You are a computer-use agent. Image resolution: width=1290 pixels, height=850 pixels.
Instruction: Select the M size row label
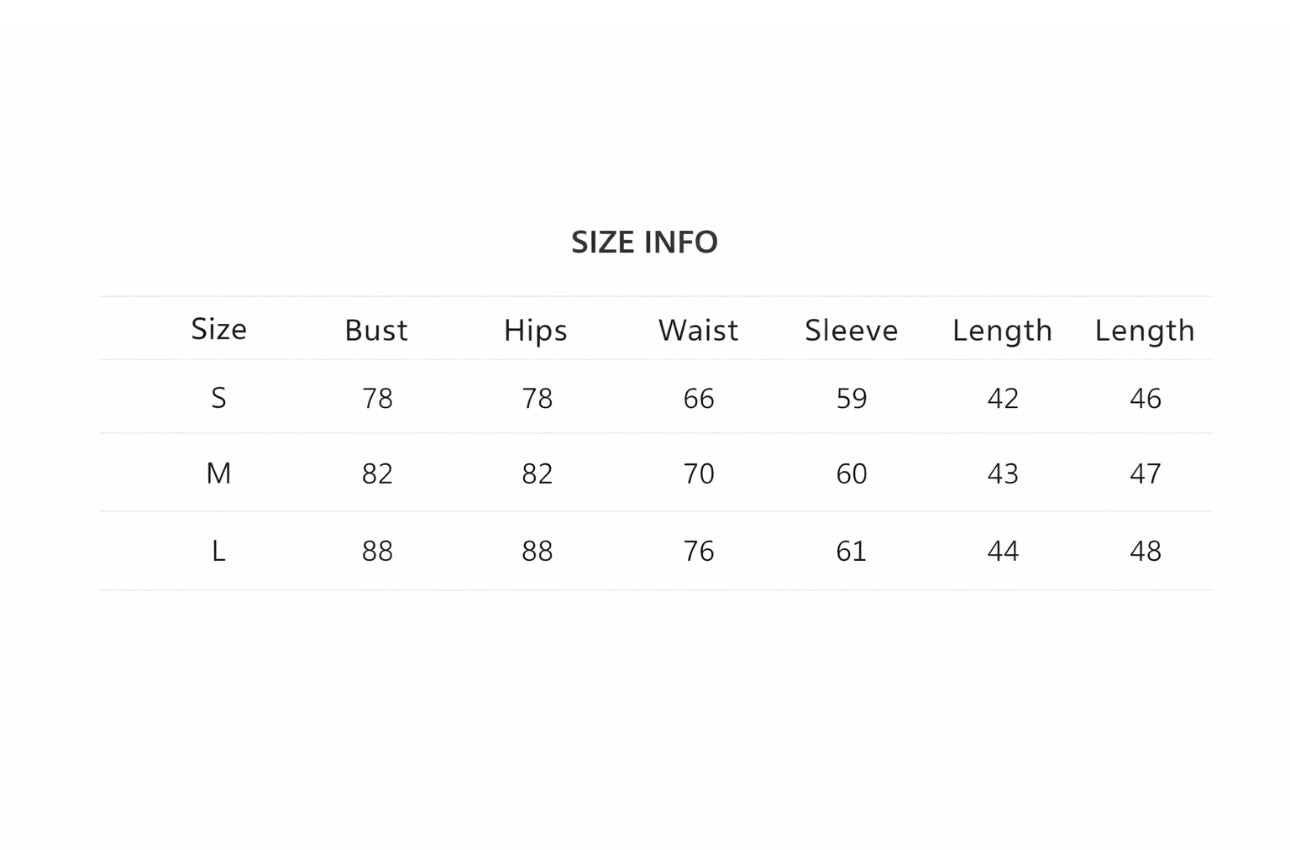pyautogui.click(x=218, y=473)
